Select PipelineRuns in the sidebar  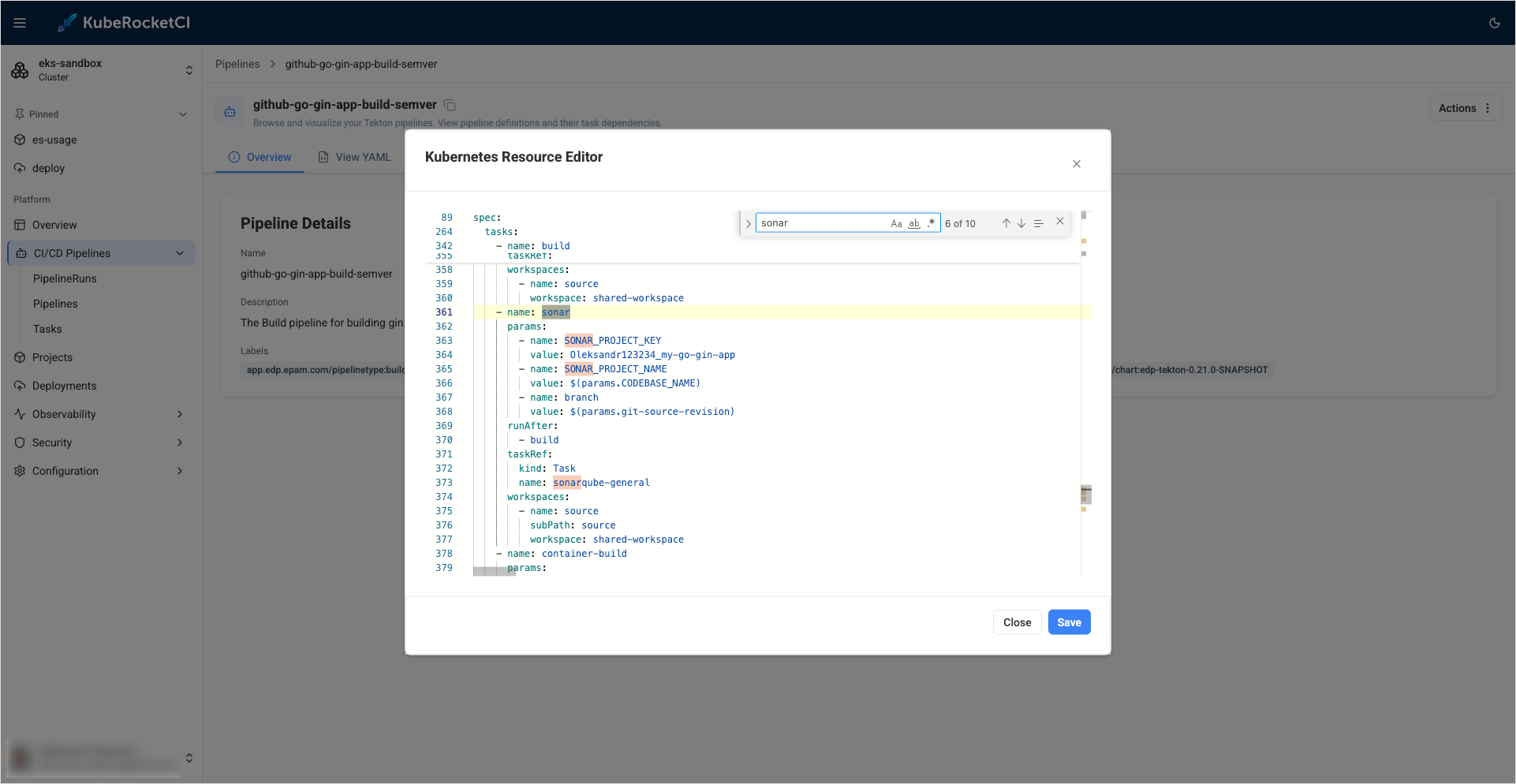point(65,278)
